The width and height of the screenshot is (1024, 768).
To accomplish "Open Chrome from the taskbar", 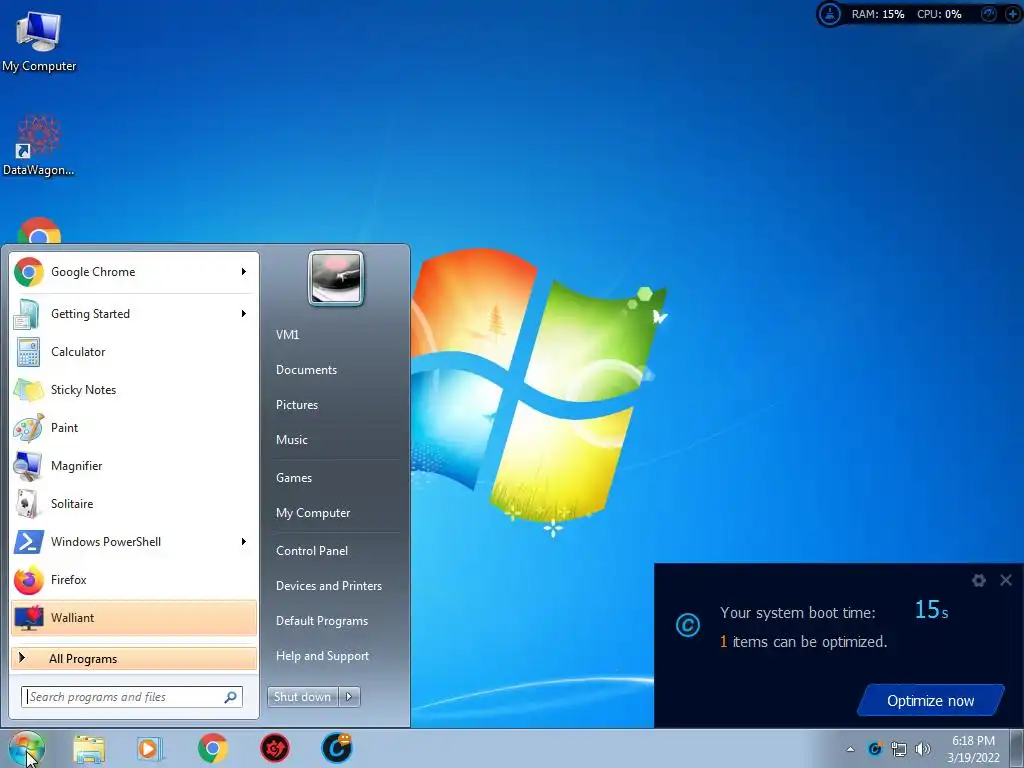I will pyautogui.click(x=212, y=748).
